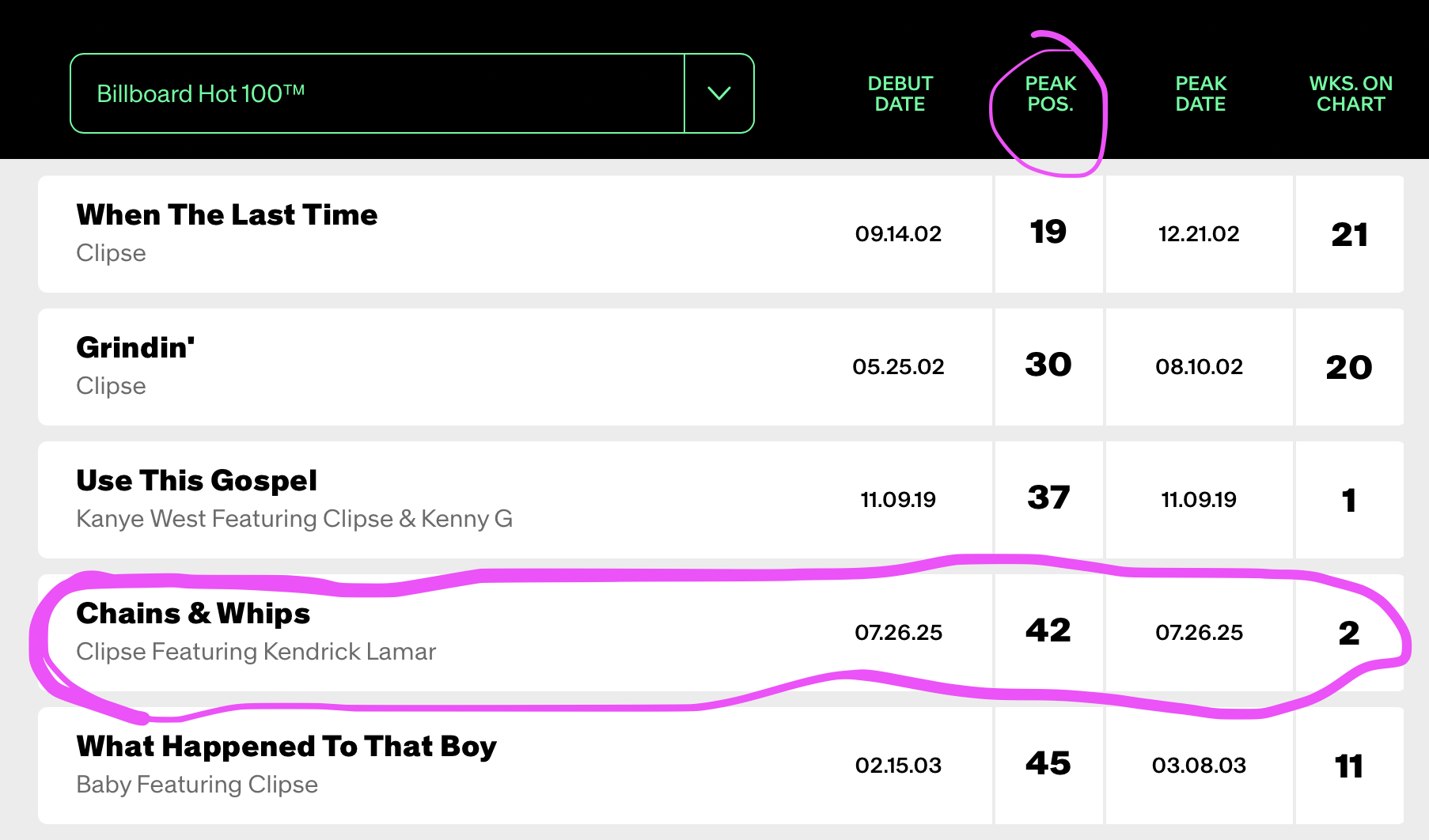Open the chart selector dropdown arrow
The width and height of the screenshot is (1429, 840).
coord(718,93)
